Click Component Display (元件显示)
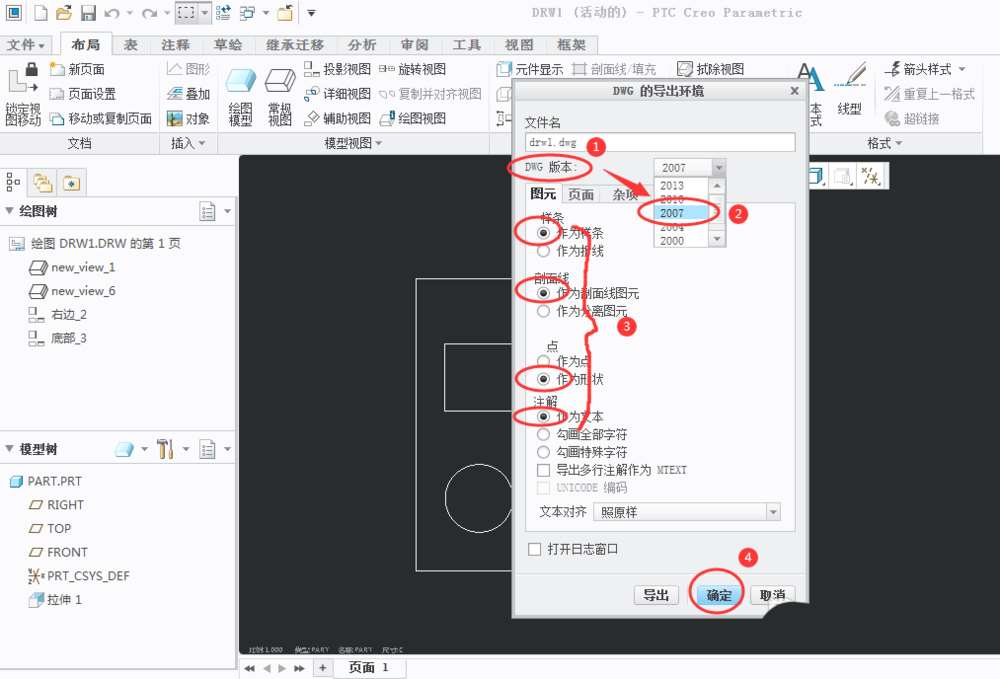 tap(530, 69)
